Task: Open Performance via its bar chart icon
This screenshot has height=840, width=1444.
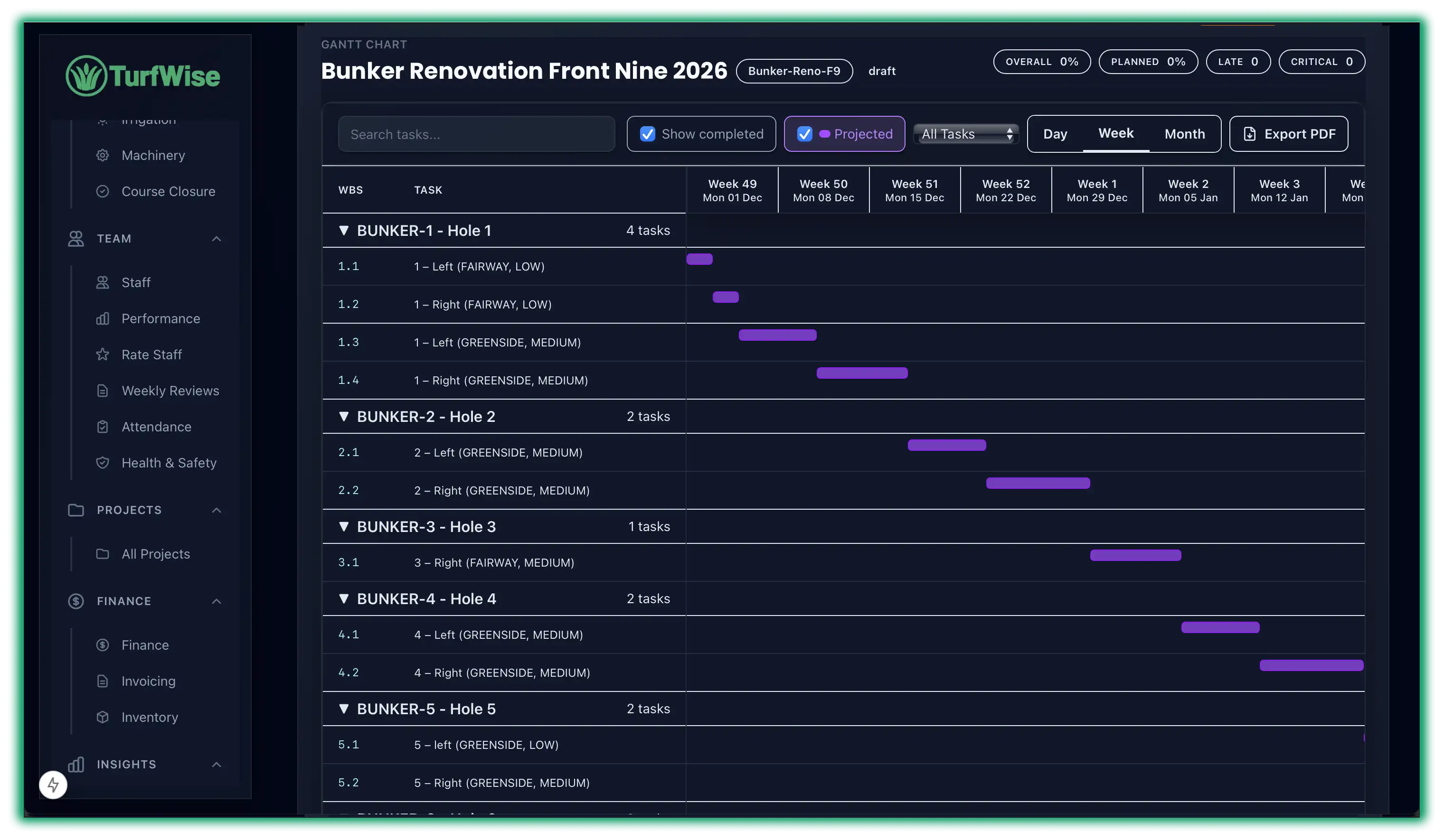Action: (103, 318)
